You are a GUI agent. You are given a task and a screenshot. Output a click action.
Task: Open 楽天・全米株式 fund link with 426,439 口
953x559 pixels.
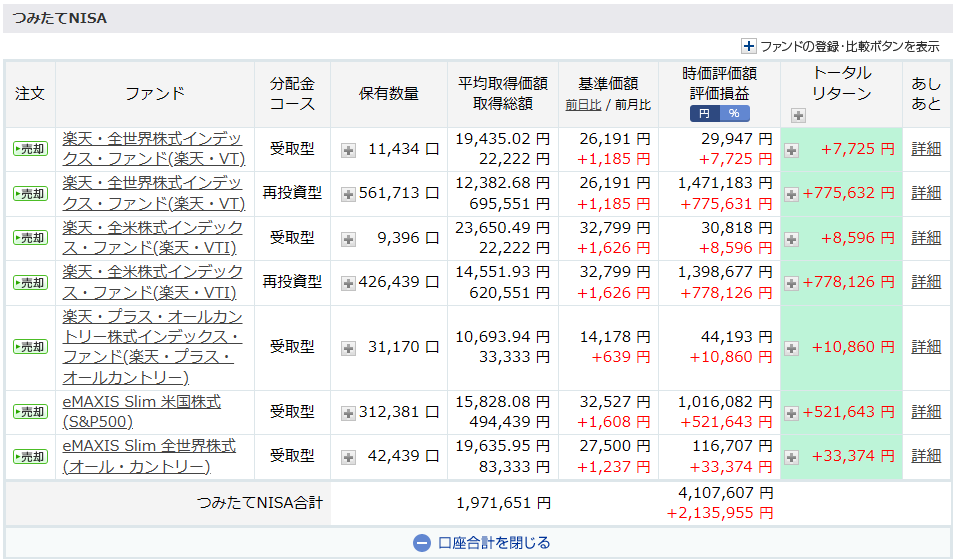(153, 282)
